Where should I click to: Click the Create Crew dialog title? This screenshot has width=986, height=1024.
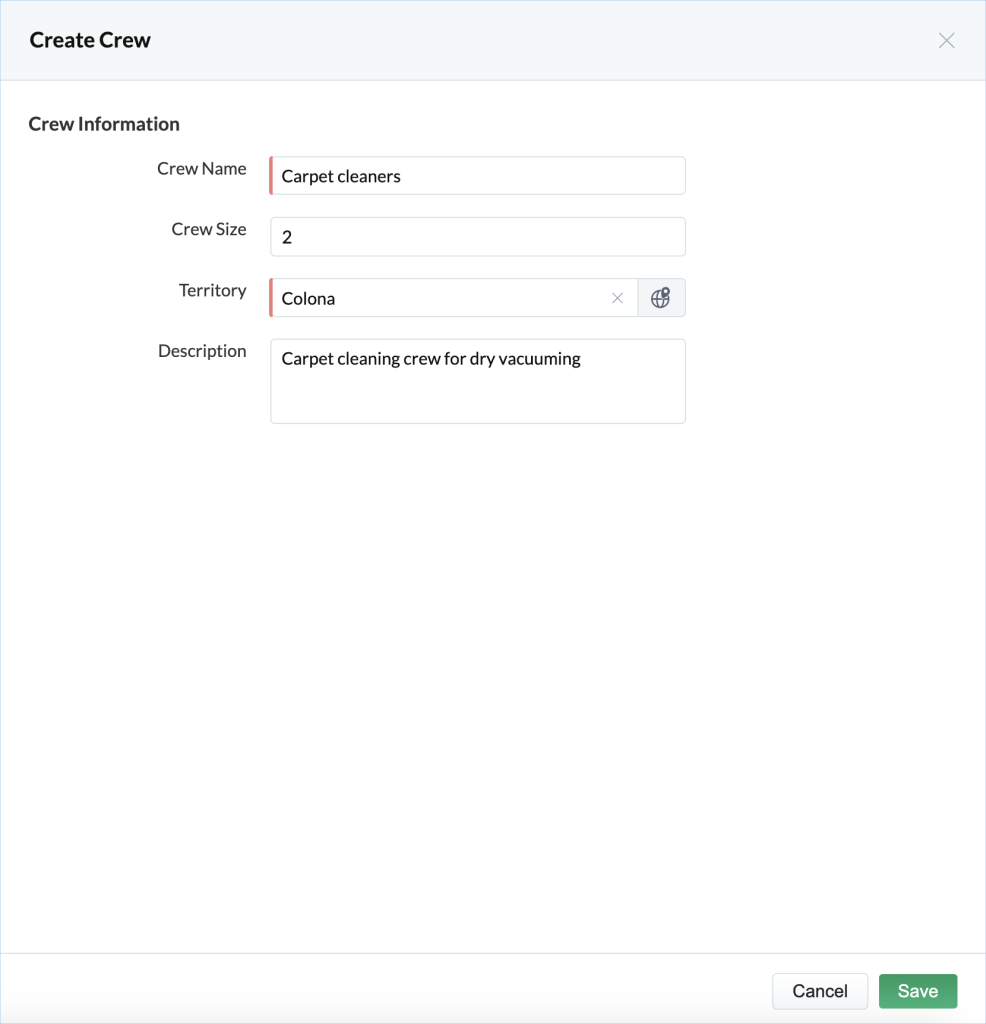pos(90,41)
